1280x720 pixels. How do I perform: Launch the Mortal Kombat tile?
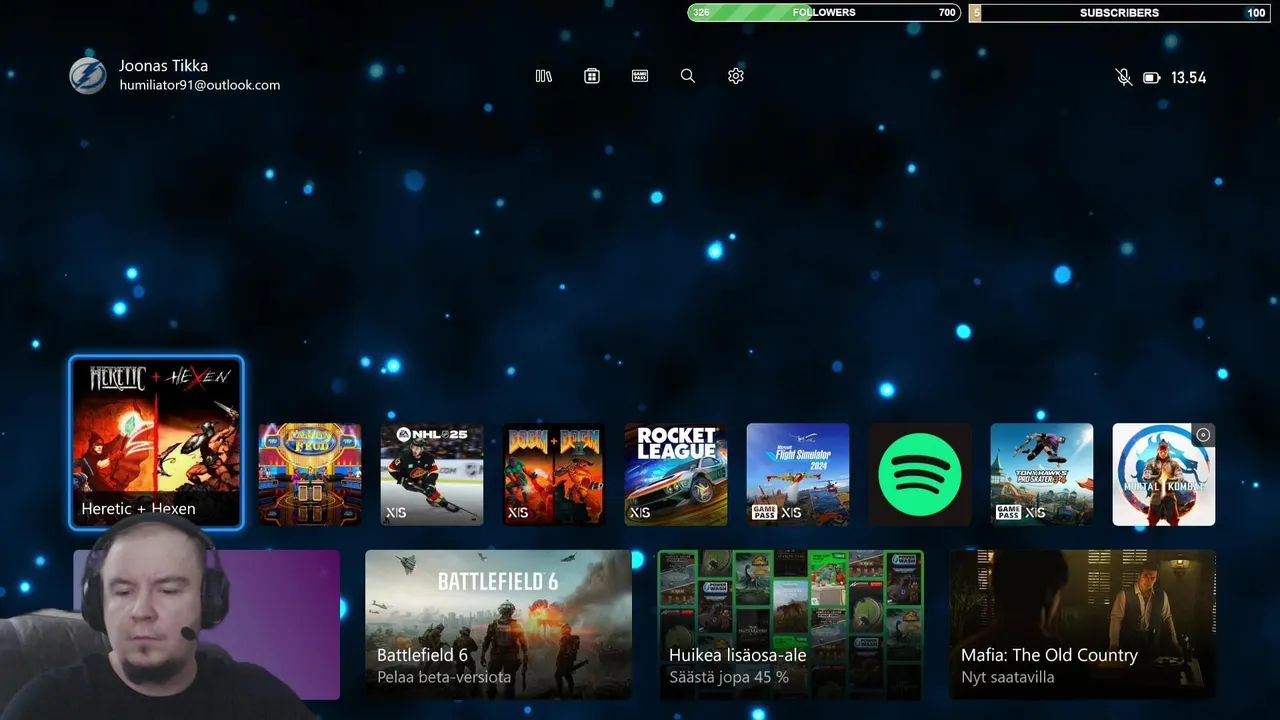[x=1164, y=474]
